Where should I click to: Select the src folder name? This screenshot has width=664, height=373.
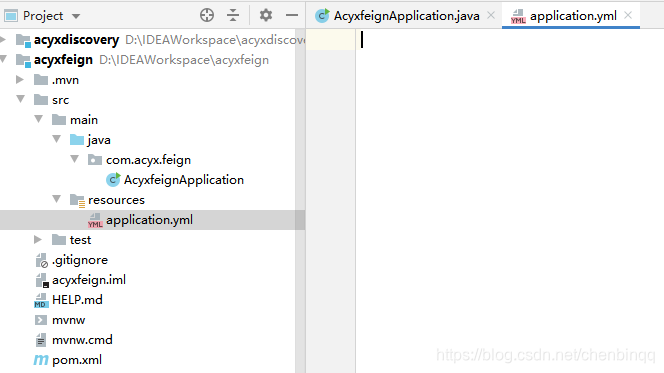(61, 100)
